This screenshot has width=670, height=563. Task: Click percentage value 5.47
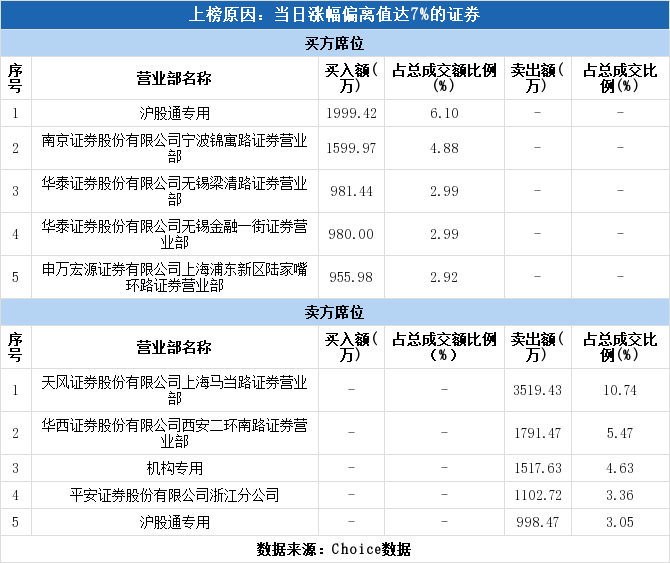pyautogui.click(x=620, y=433)
